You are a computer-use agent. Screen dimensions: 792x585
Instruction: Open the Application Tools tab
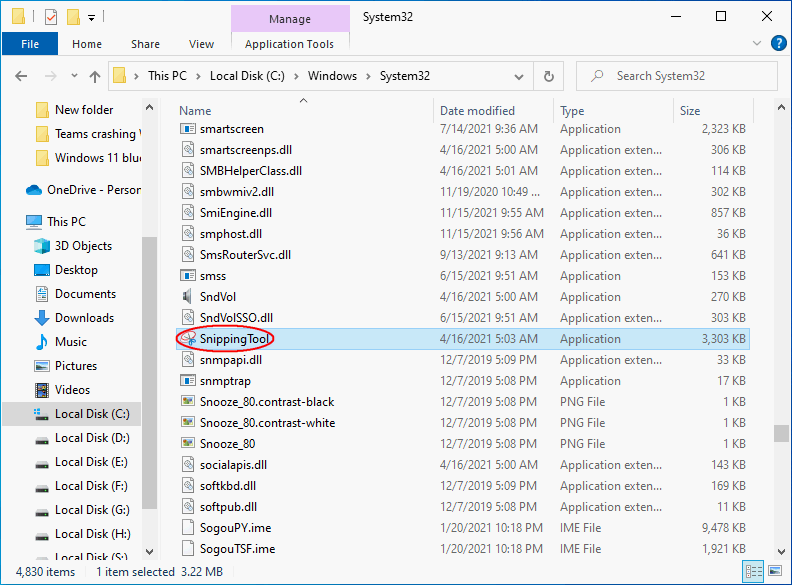point(289,44)
